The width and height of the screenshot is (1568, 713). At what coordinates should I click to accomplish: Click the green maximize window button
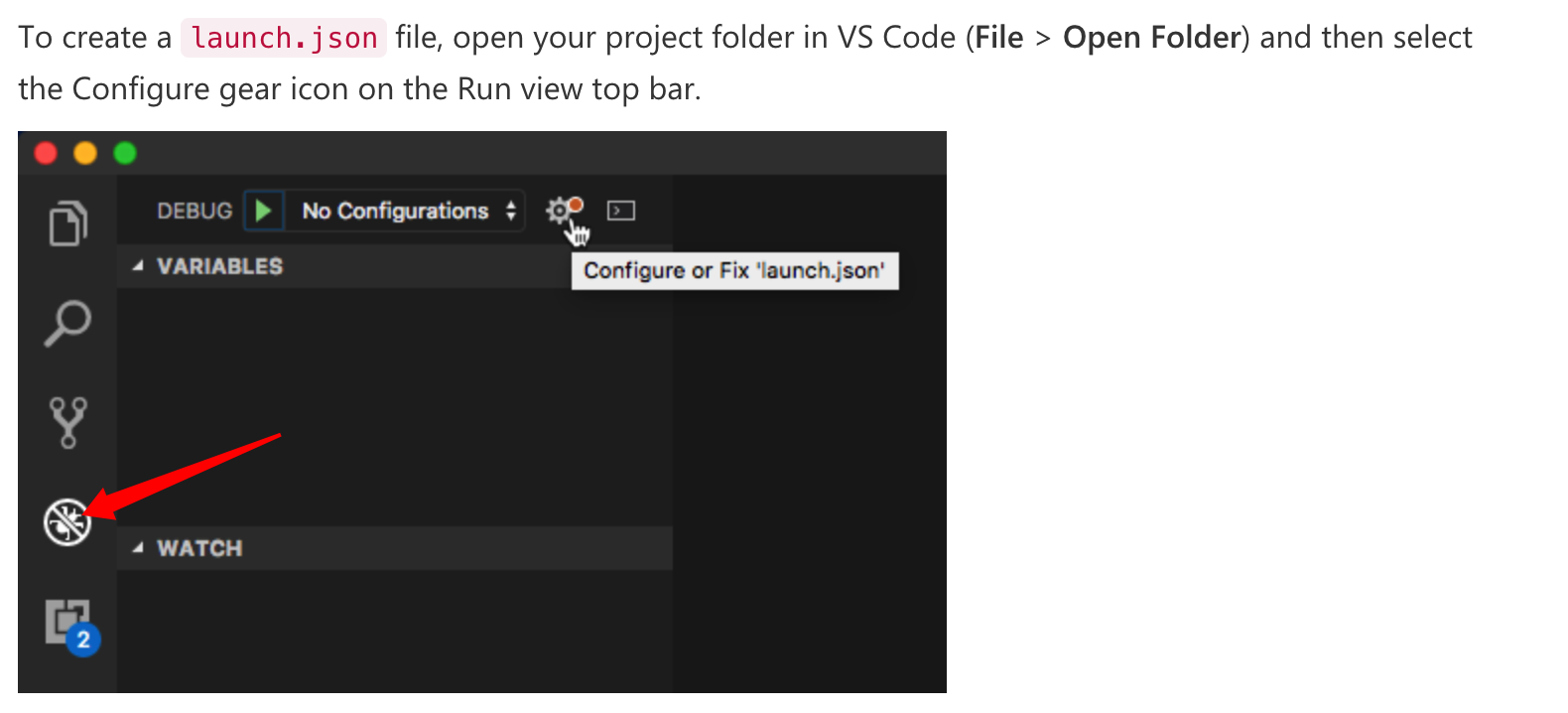[x=125, y=153]
